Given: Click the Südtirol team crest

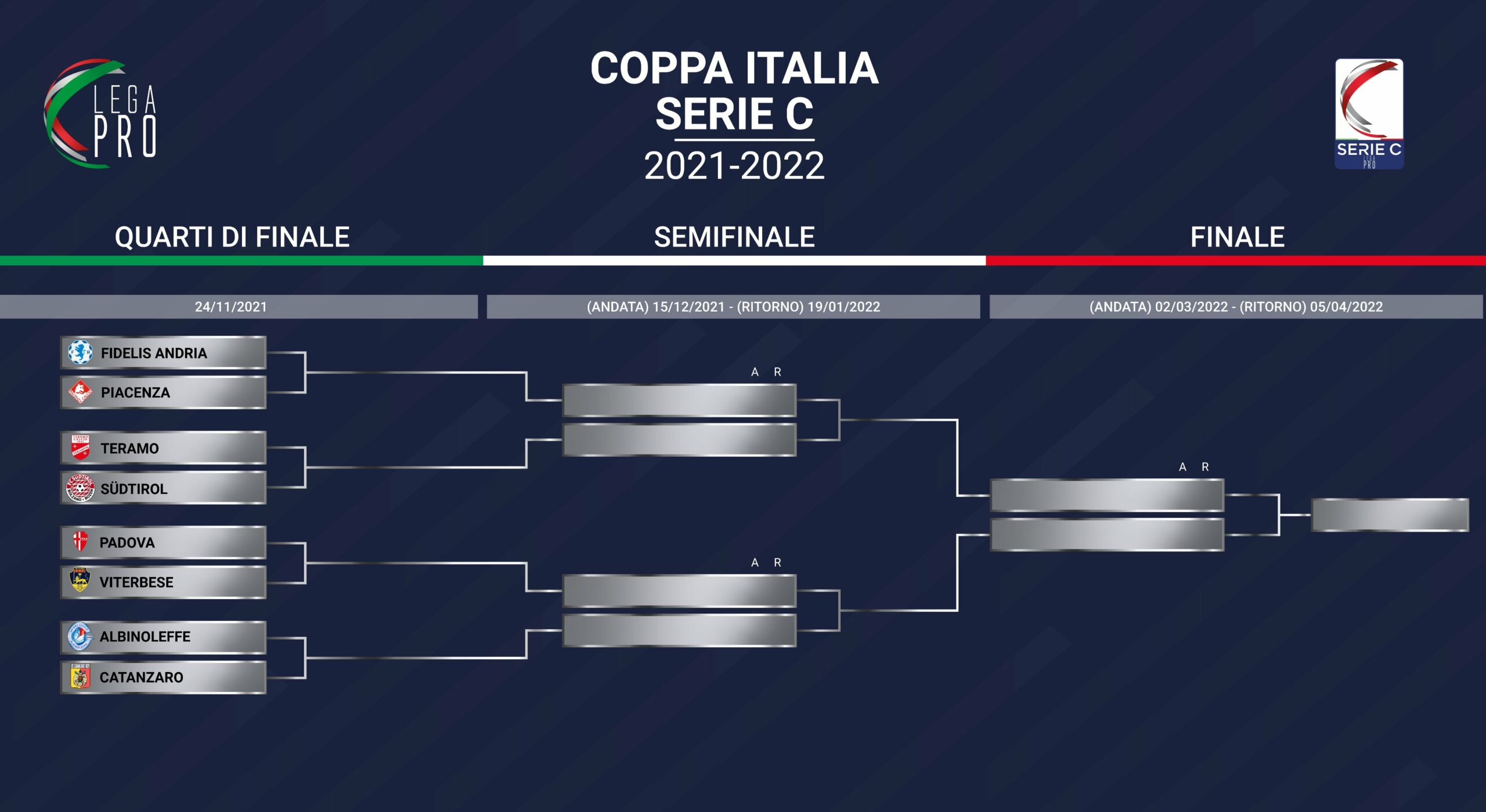Looking at the screenshot, I should [x=80, y=488].
